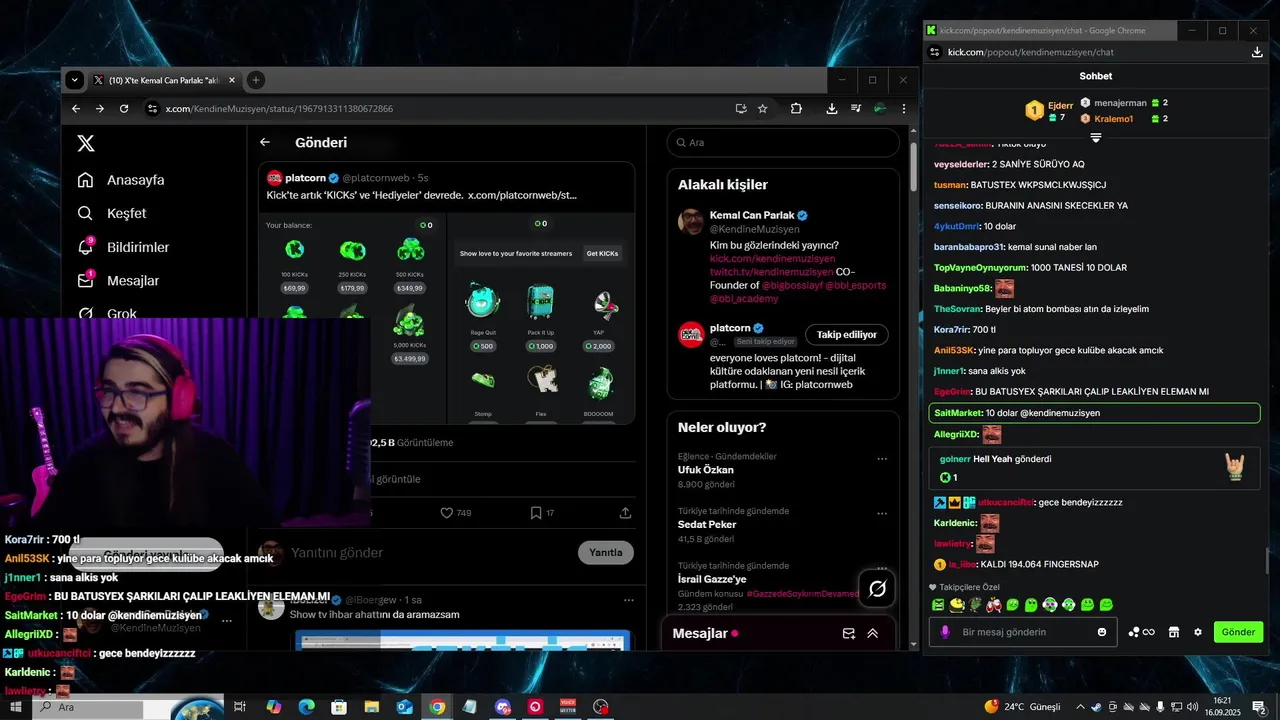
Task: Expand the Kick chat leaderboard arrow
Action: pyautogui.click(x=1096, y=138)
